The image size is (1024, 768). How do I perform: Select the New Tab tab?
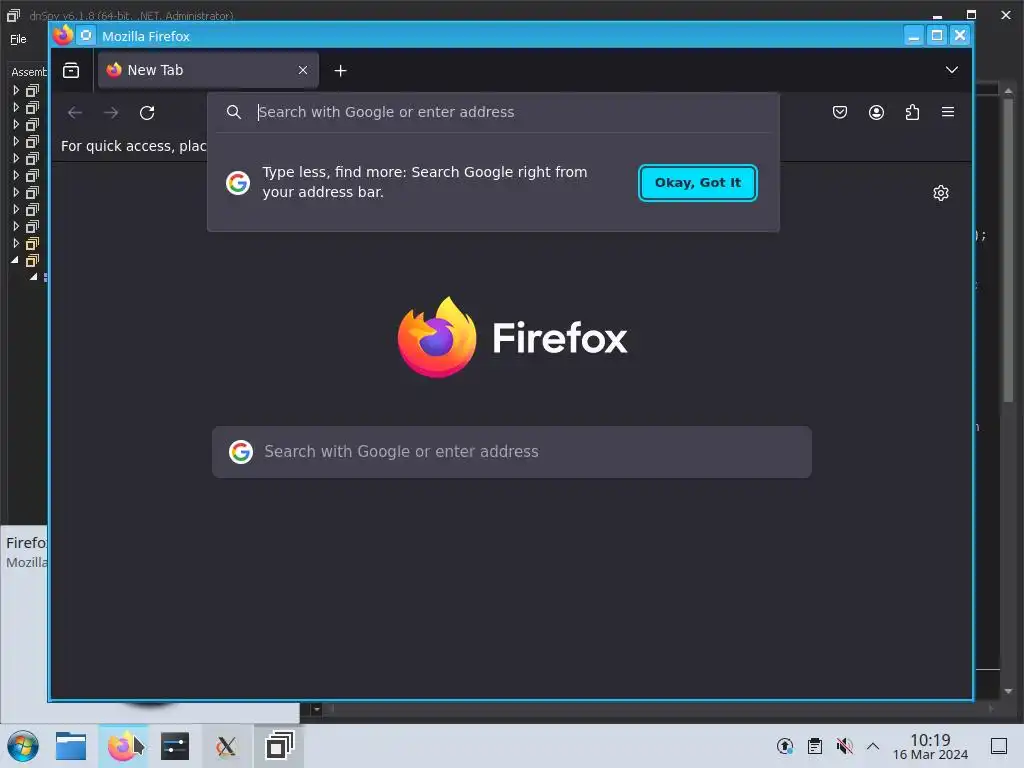pyautogui.click(x=208, y=70)
